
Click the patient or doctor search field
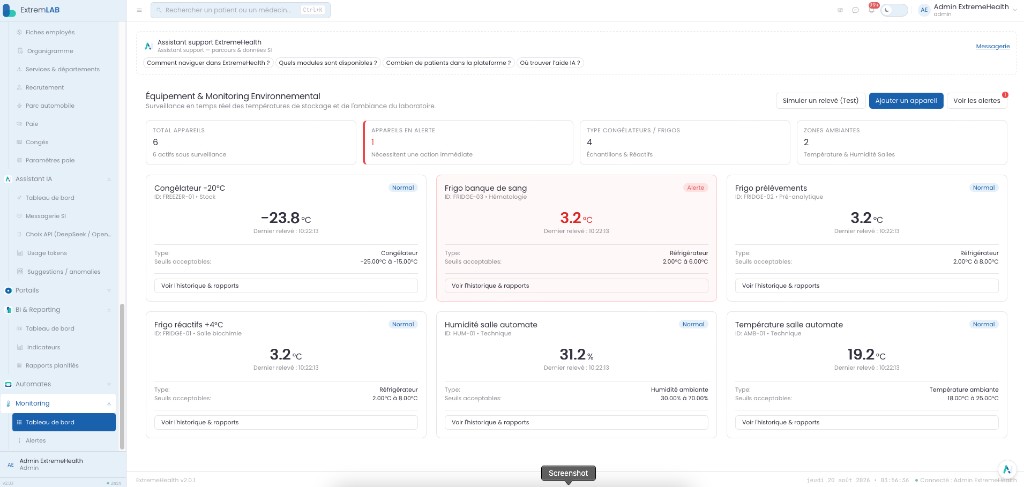coord(240,10)
